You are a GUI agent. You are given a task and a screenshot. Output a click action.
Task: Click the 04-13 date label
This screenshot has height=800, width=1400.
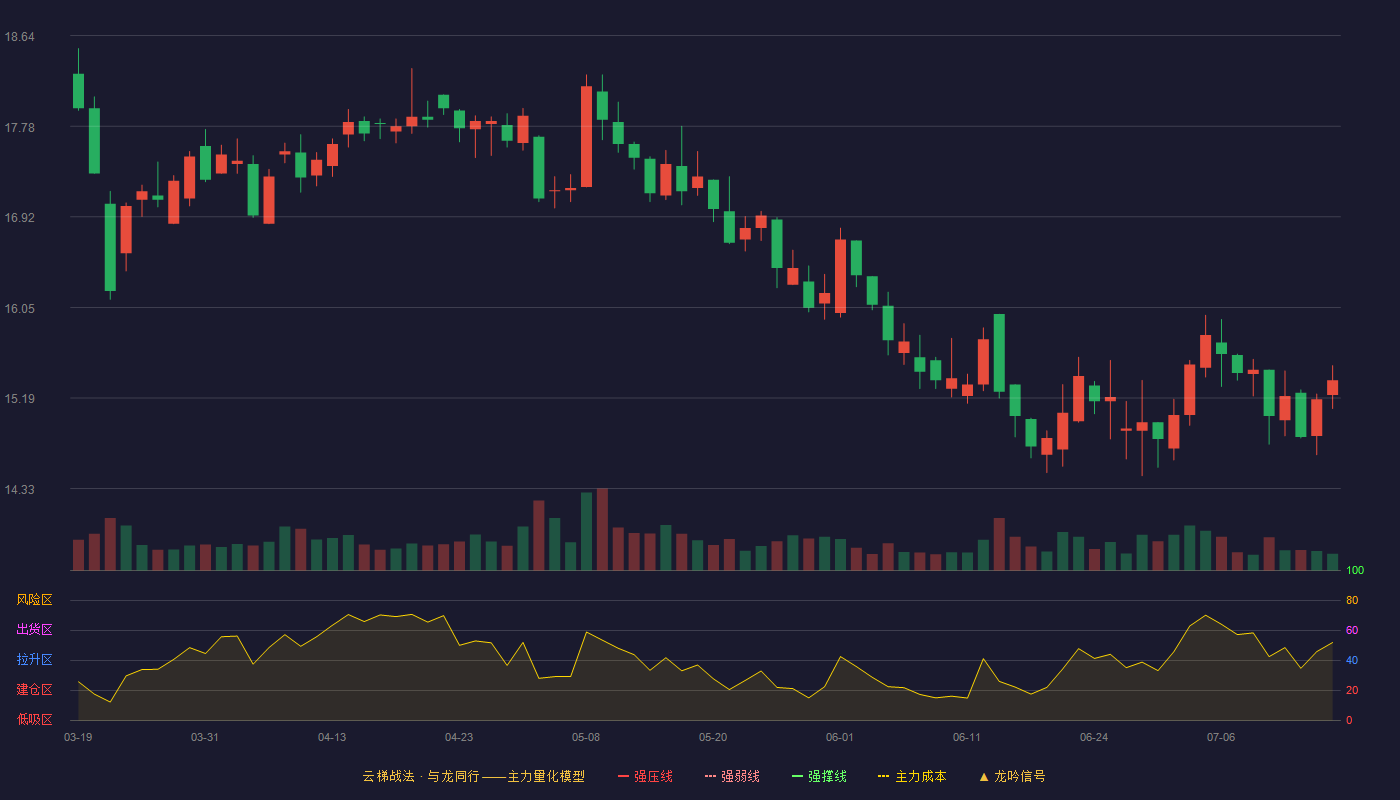coord(332,737)
